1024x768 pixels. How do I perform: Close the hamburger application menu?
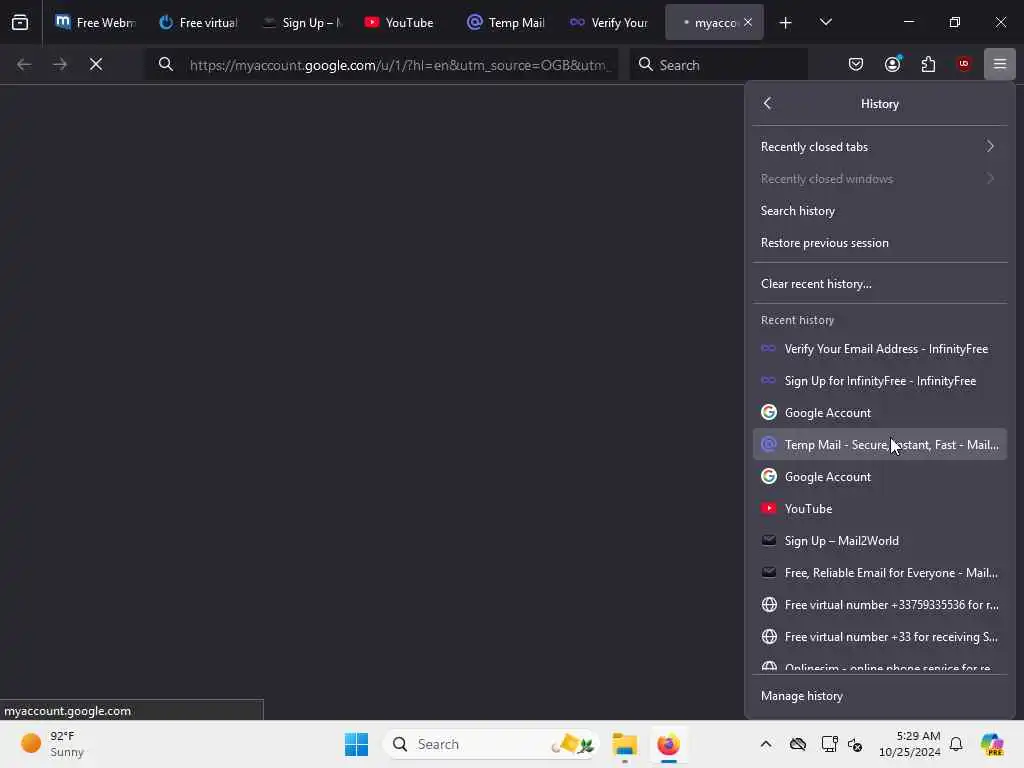pyautogui.click(x=1000, y=64)
